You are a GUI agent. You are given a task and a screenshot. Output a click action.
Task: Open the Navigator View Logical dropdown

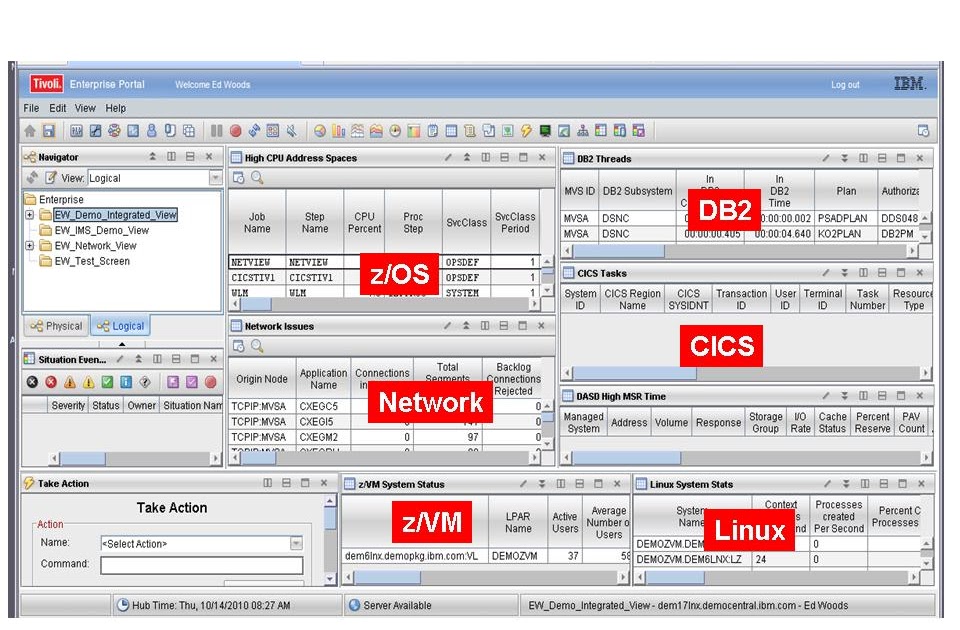[216, 178]
